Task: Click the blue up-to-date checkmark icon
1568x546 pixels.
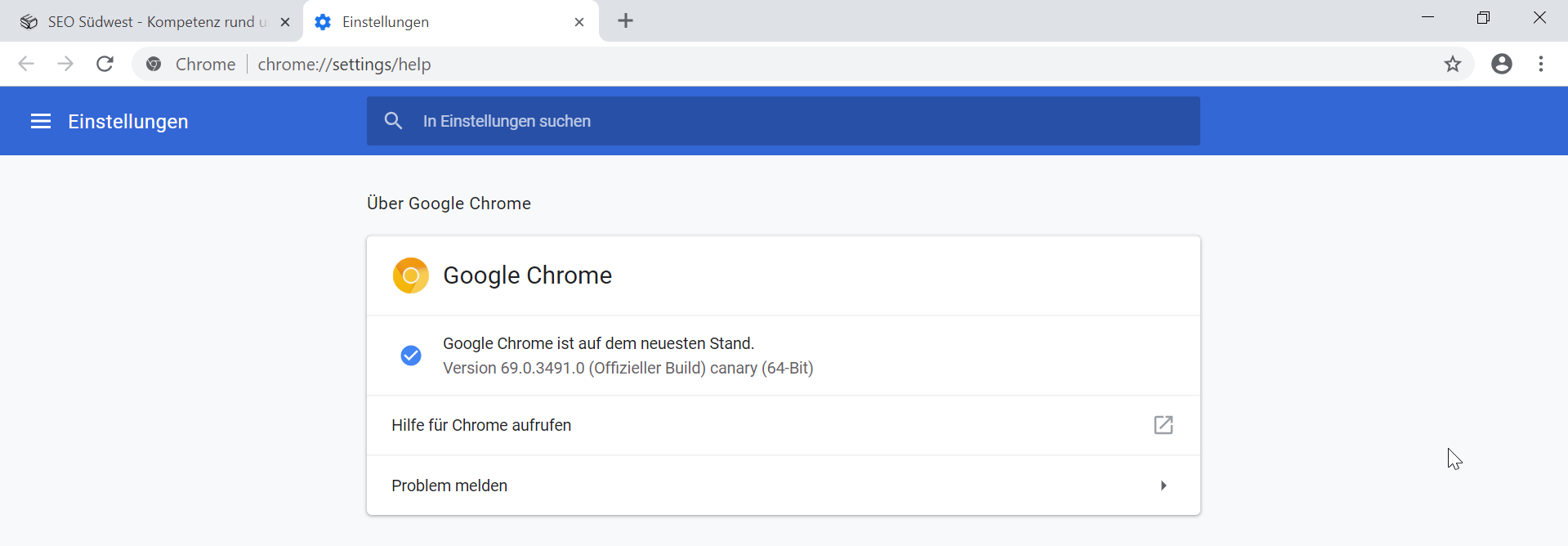Action: pos(411,356)
